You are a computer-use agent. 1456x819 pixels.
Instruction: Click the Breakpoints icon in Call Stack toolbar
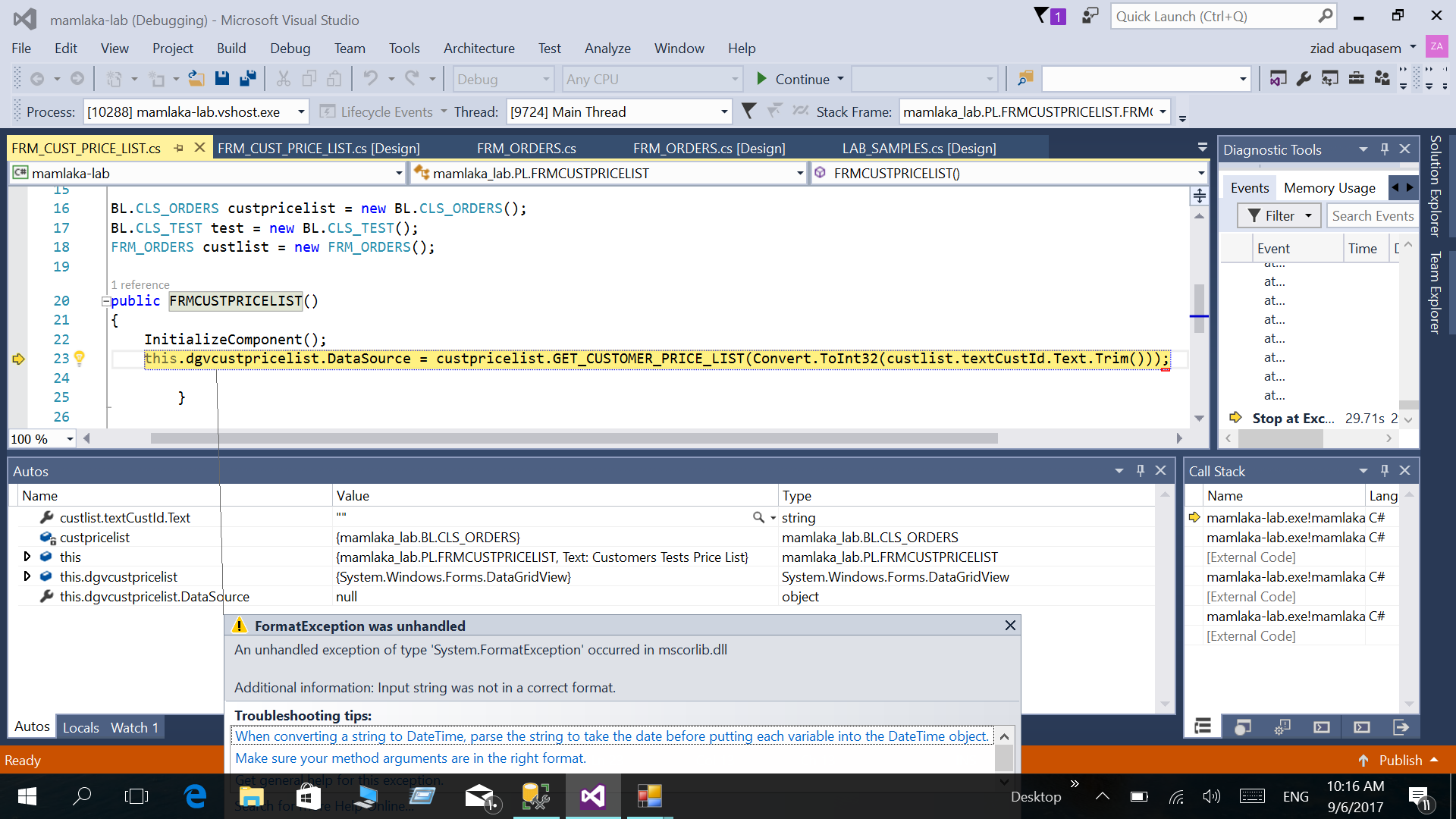pyautogui.click(x=1243, y=726)
